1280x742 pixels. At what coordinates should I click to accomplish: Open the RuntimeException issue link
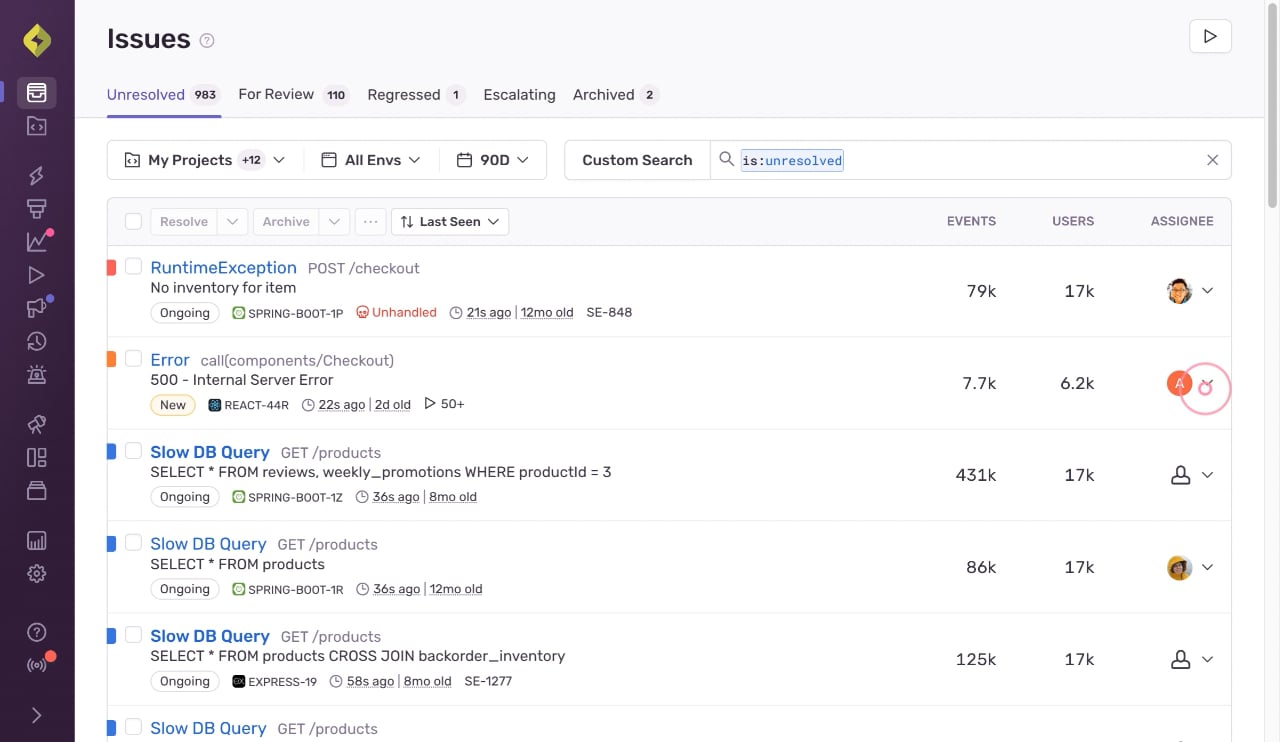223,267
